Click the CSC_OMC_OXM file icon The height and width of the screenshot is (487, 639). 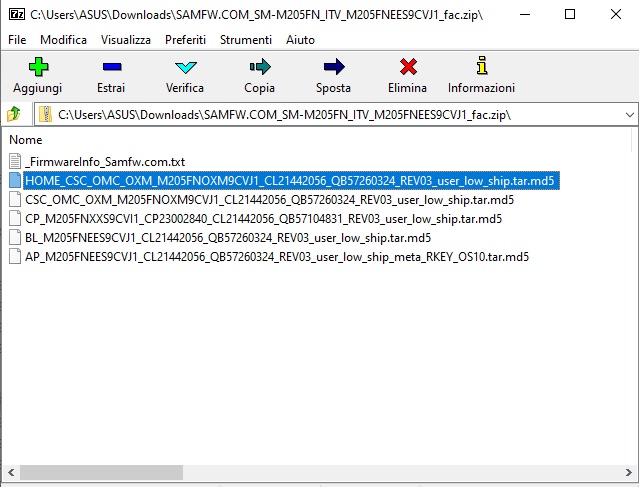click(x=15, y=199)
